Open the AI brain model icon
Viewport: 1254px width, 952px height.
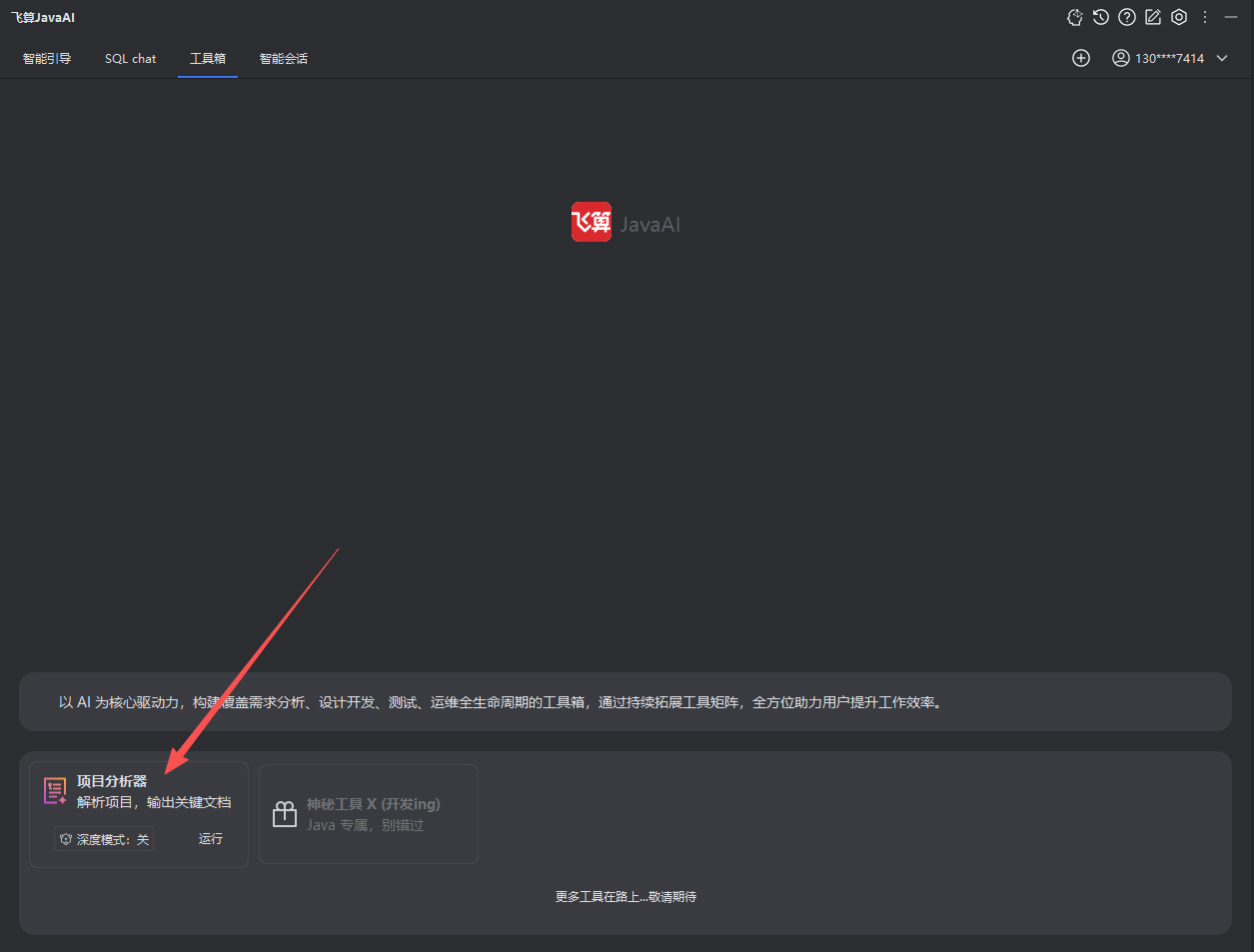[x=1075, y=17]
